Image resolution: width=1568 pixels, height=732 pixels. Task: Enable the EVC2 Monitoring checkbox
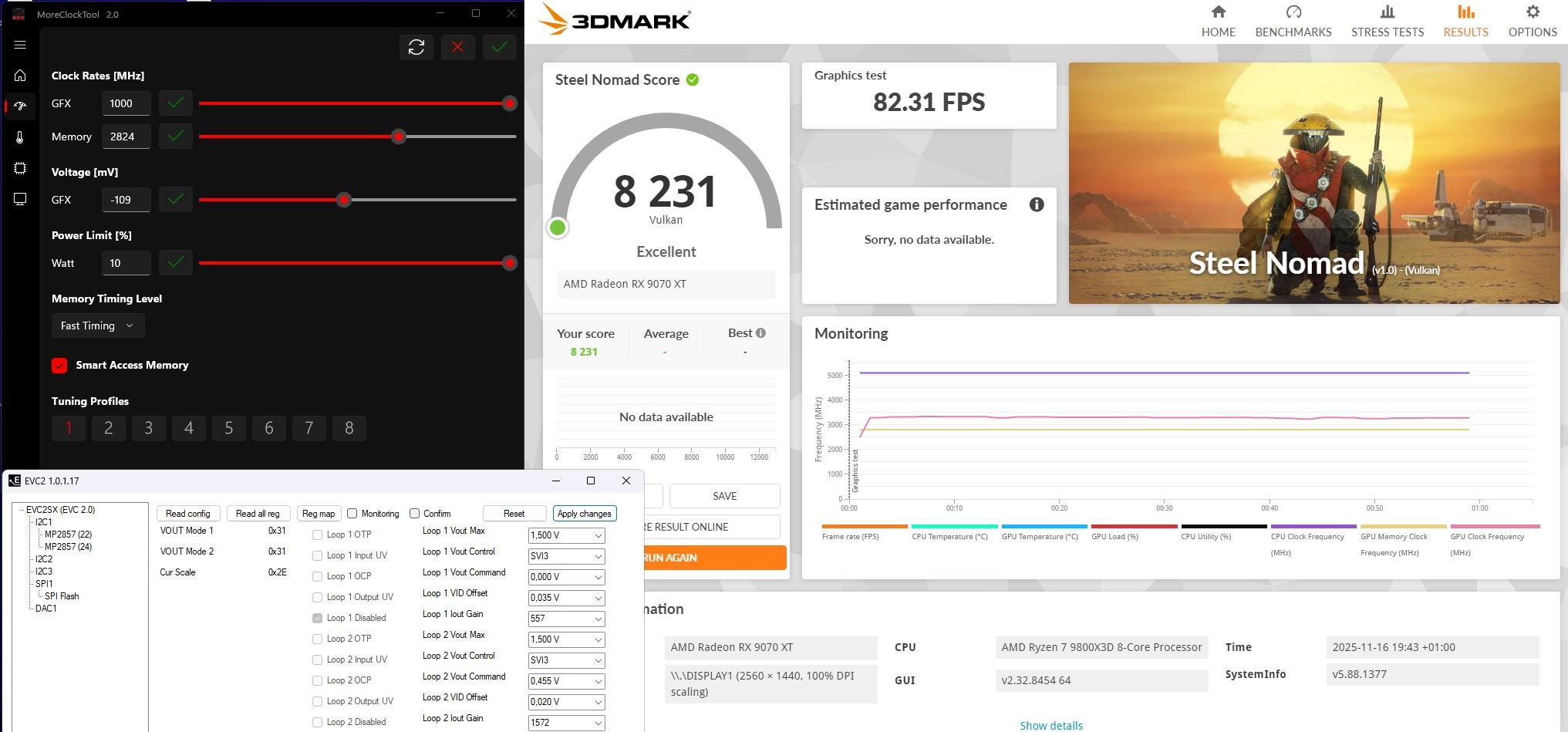tap(352, 514)
